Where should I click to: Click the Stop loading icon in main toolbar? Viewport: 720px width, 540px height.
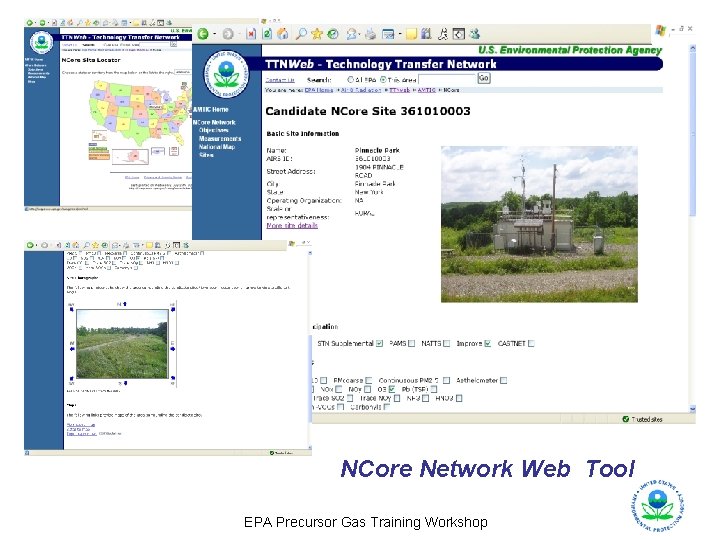pos(251,34)
